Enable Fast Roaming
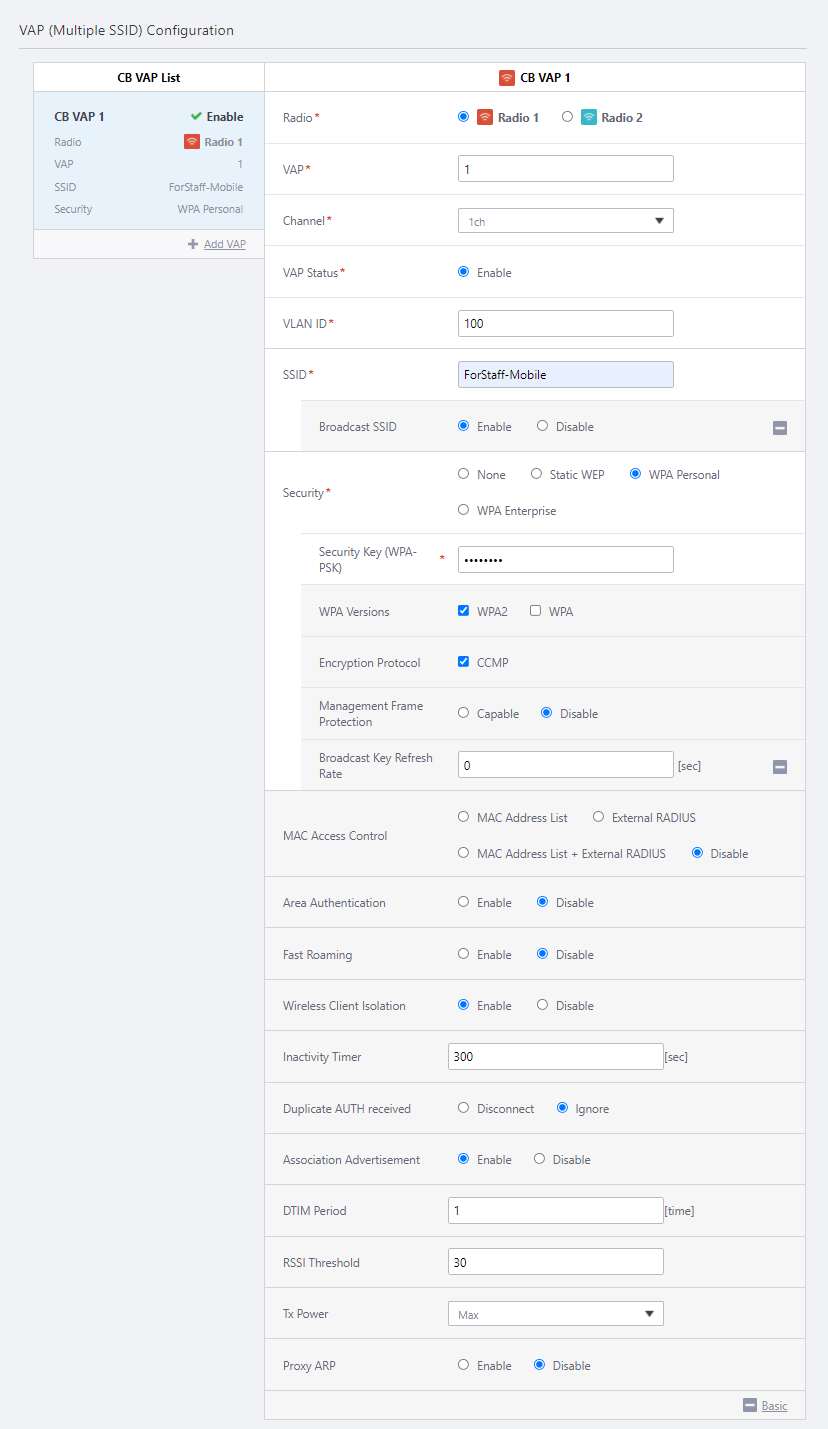828x1429 pixels. coord(463,954)
